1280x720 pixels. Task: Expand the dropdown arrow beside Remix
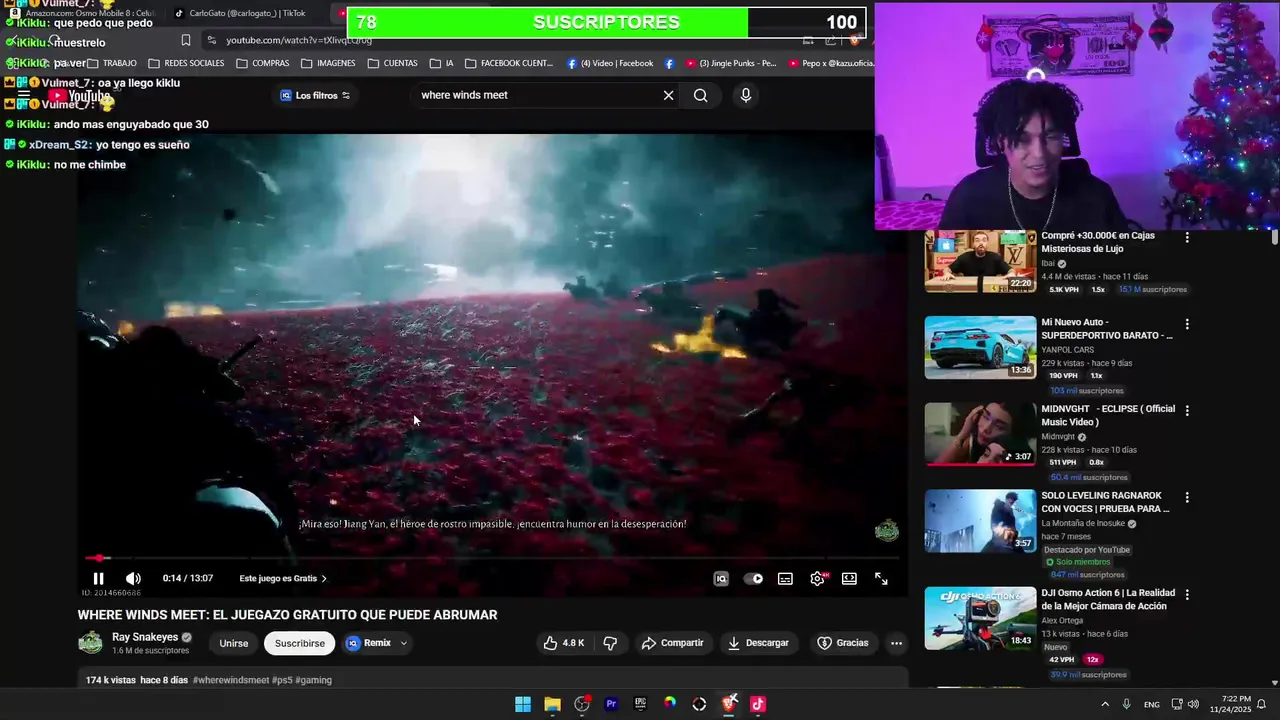[403, 643]
